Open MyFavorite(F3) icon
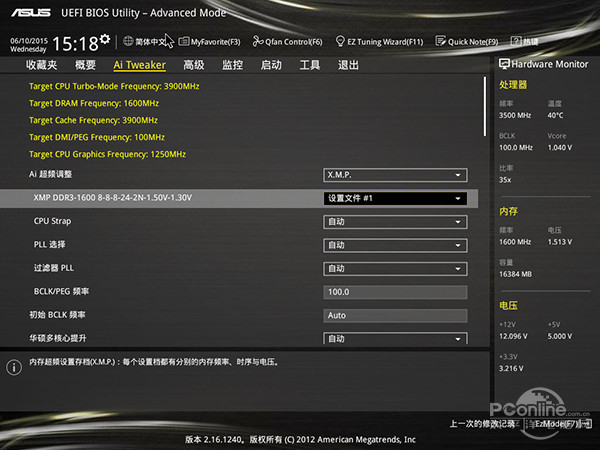Viewport: 600px width, 450px height. [x=184, y=41]
